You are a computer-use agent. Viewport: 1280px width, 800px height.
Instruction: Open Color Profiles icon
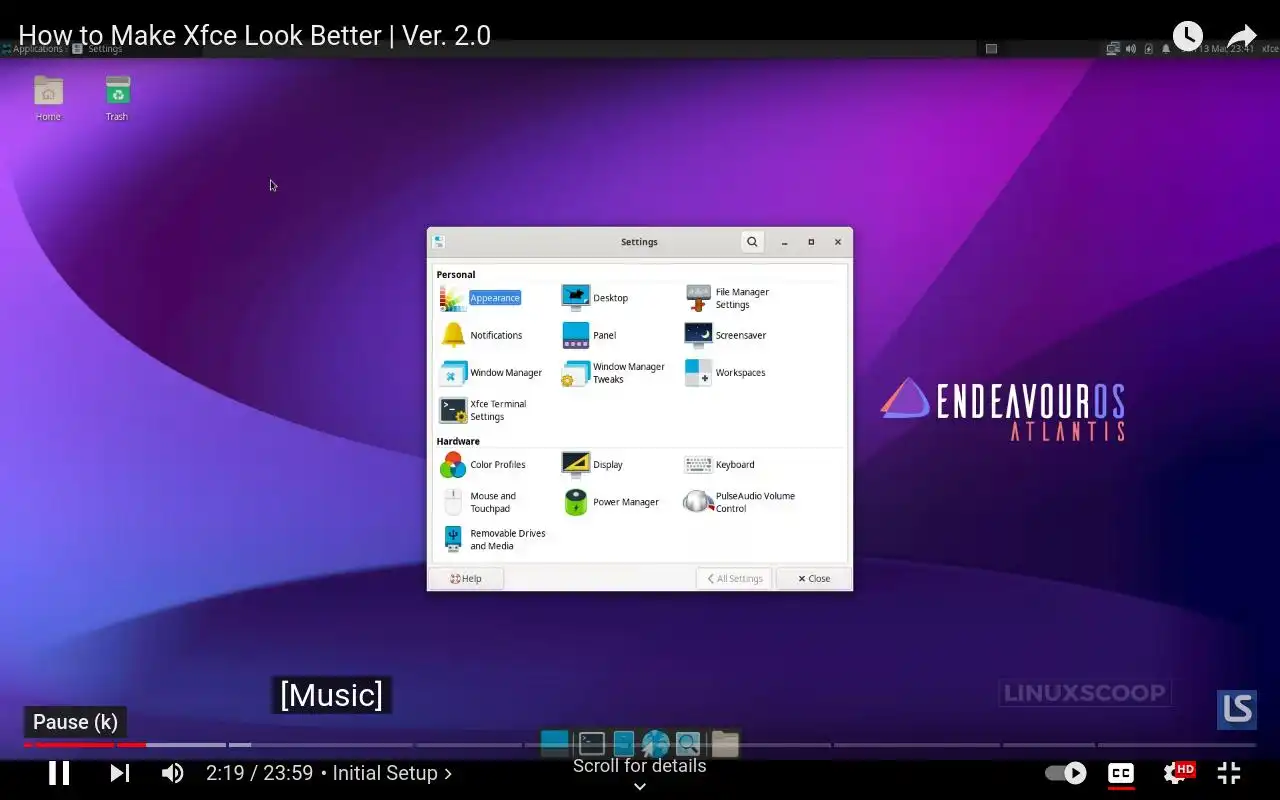tap(453, 465)
